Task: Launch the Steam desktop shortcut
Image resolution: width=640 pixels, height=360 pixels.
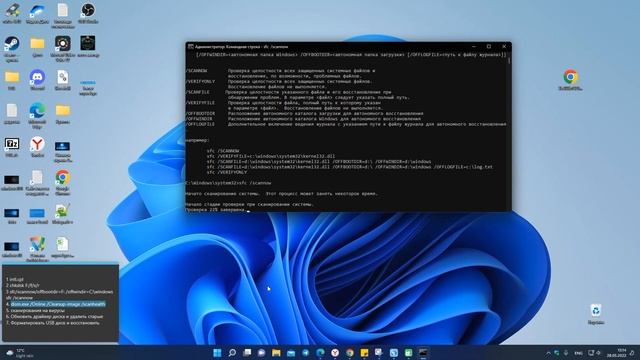Action: coord(12,47)
